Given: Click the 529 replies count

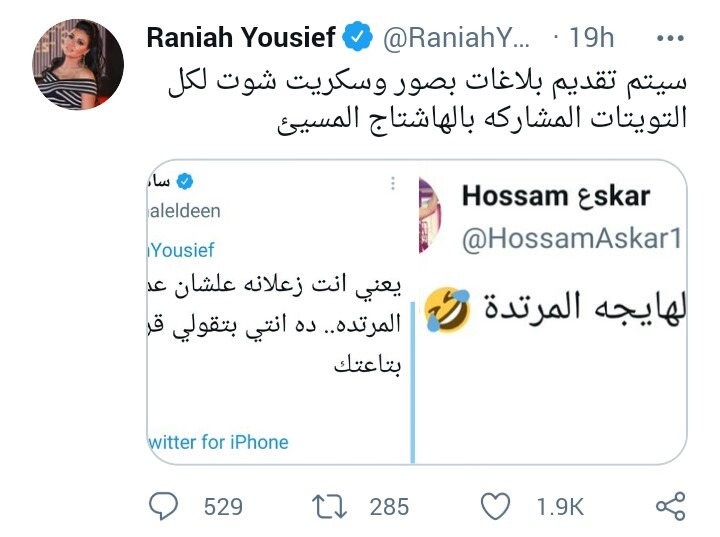Looking at the screenshot, I should tap(223, 507).
